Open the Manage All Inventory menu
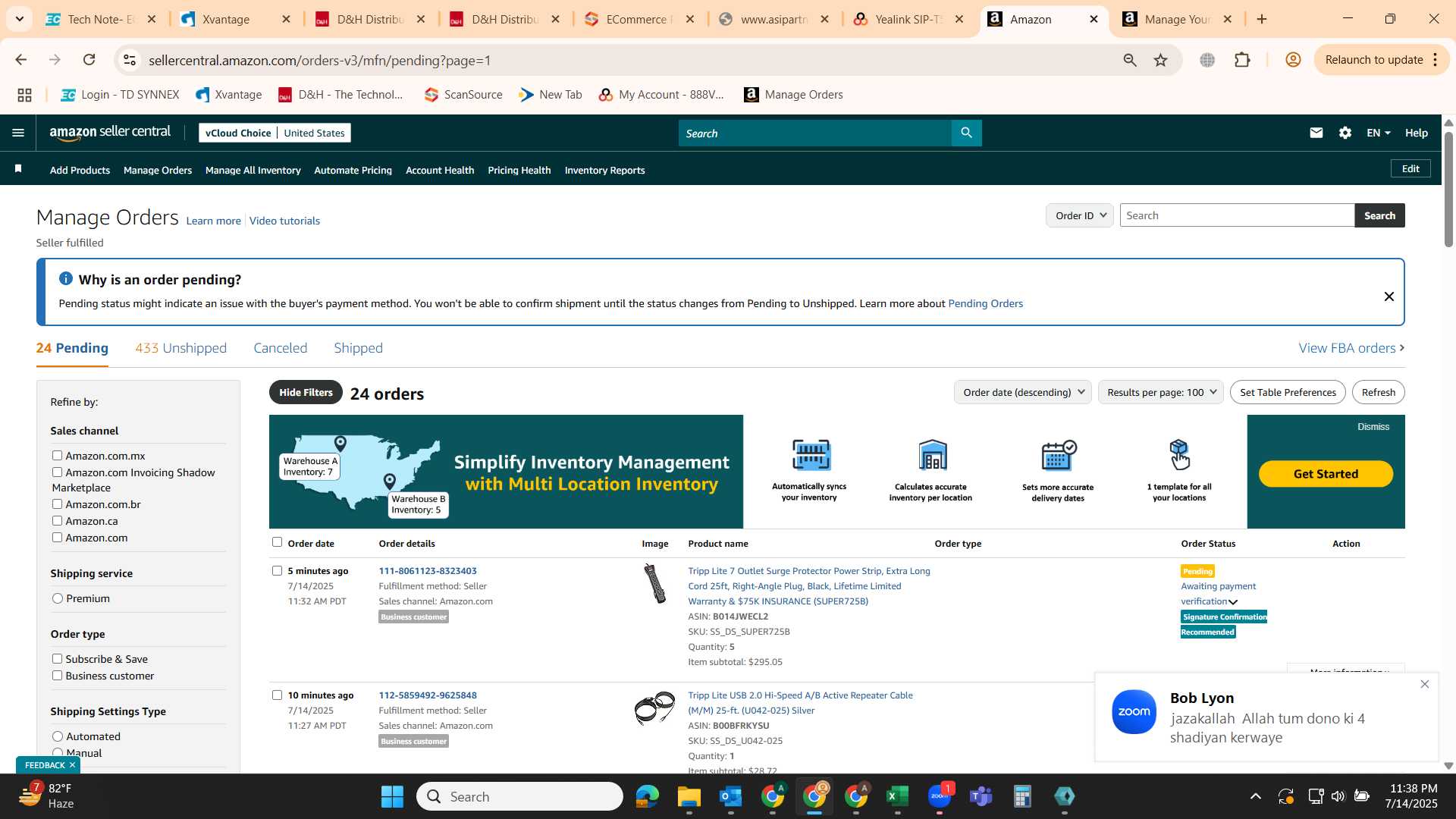The width and height of the screenshot is (1456, 819). pos(253,170)
